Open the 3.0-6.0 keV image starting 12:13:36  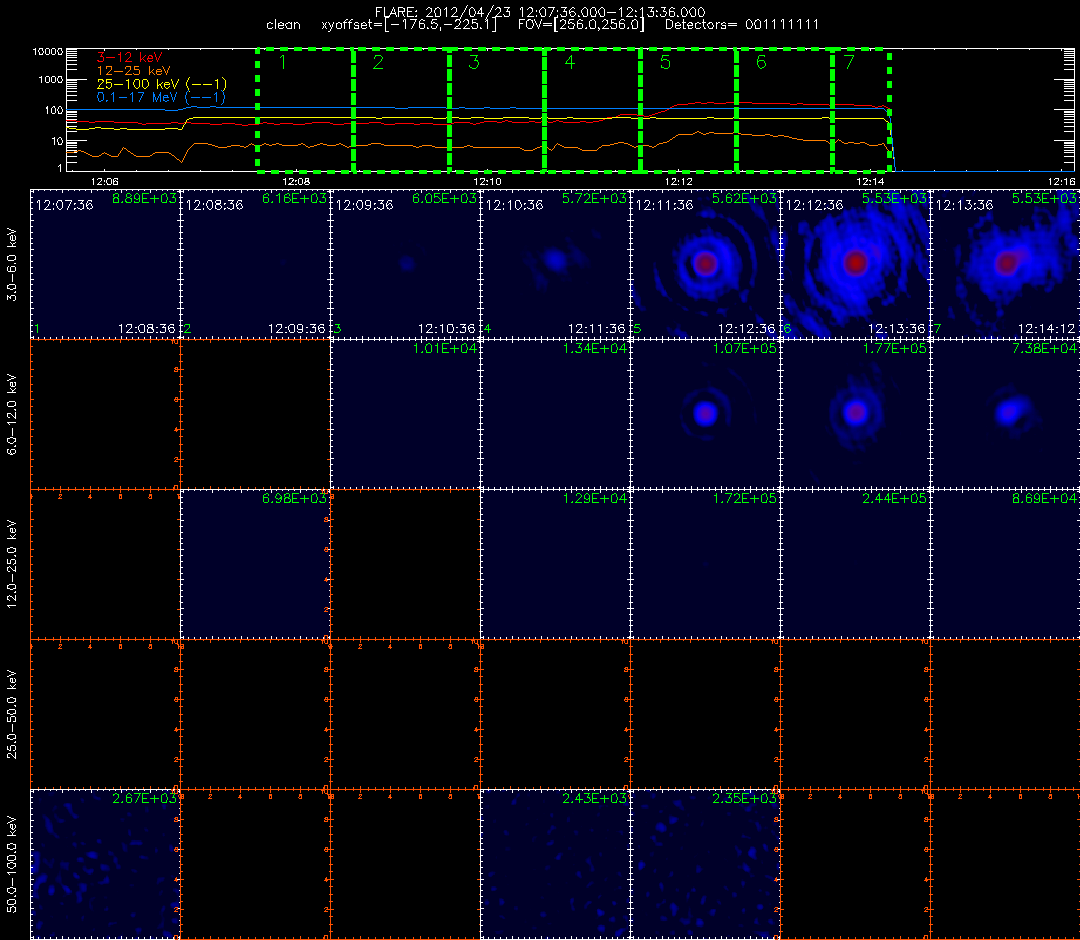[1006, 264]
